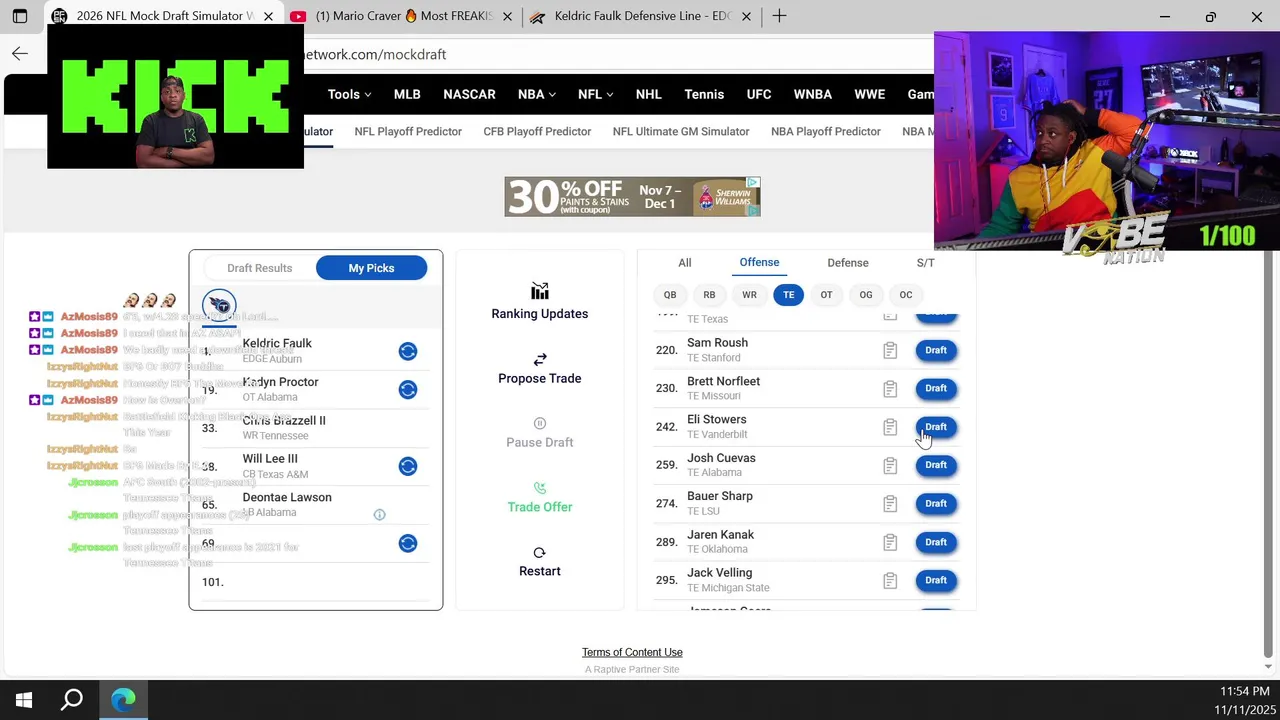The height and width of the screenshot is (720, 1280).
Task: Click swap icon next to Kadyn Proctor
Action: click(x=408, y=390)
